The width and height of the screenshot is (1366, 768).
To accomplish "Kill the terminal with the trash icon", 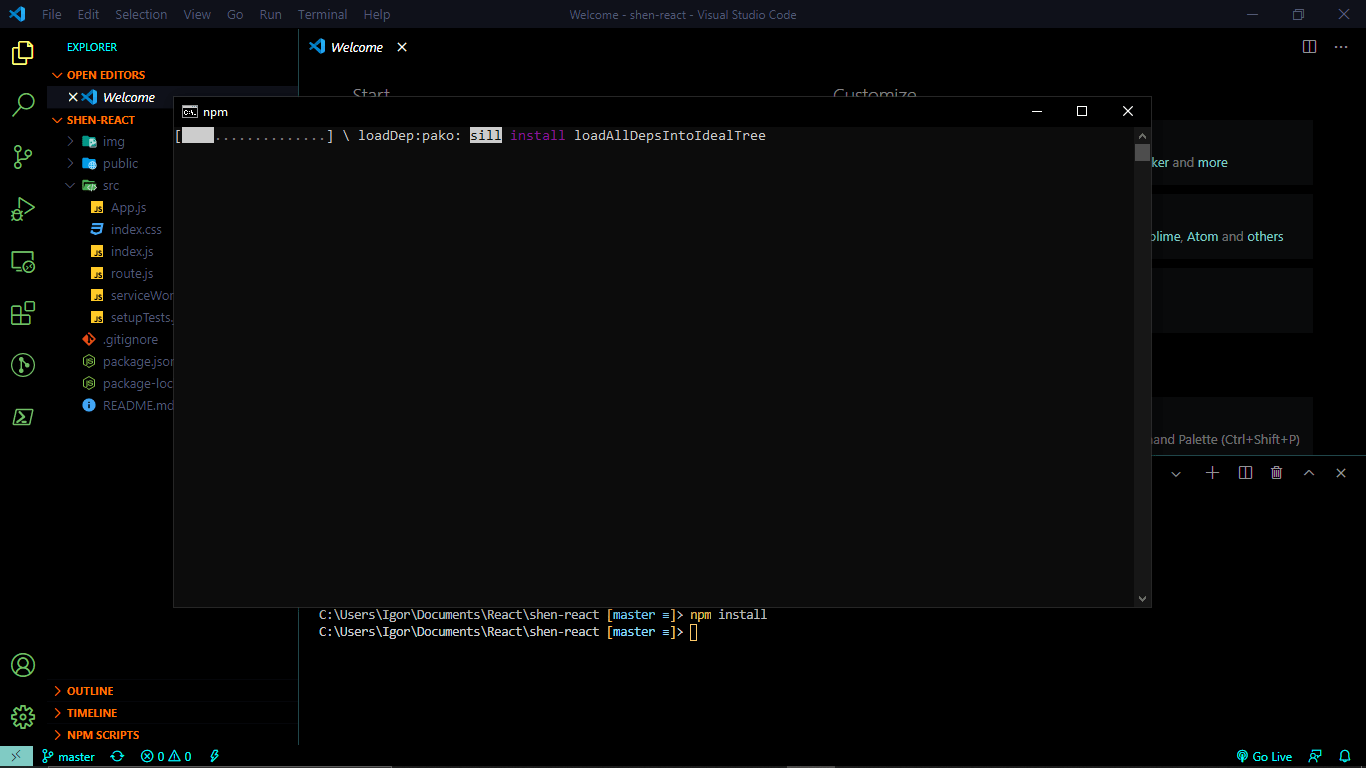I will 1276,473.
